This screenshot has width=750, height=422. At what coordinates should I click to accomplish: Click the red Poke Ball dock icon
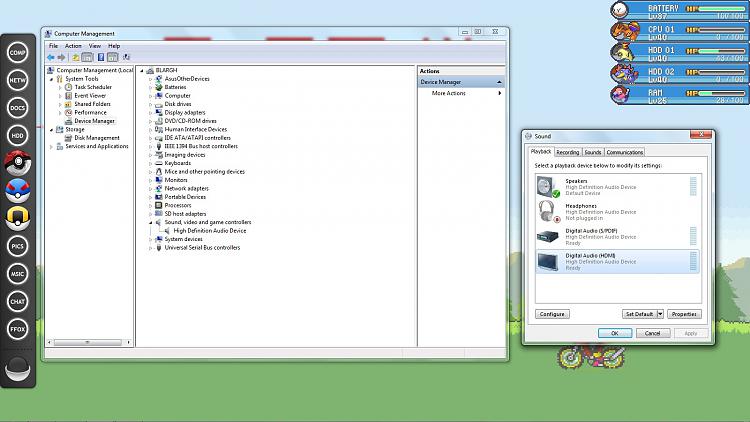18,163
